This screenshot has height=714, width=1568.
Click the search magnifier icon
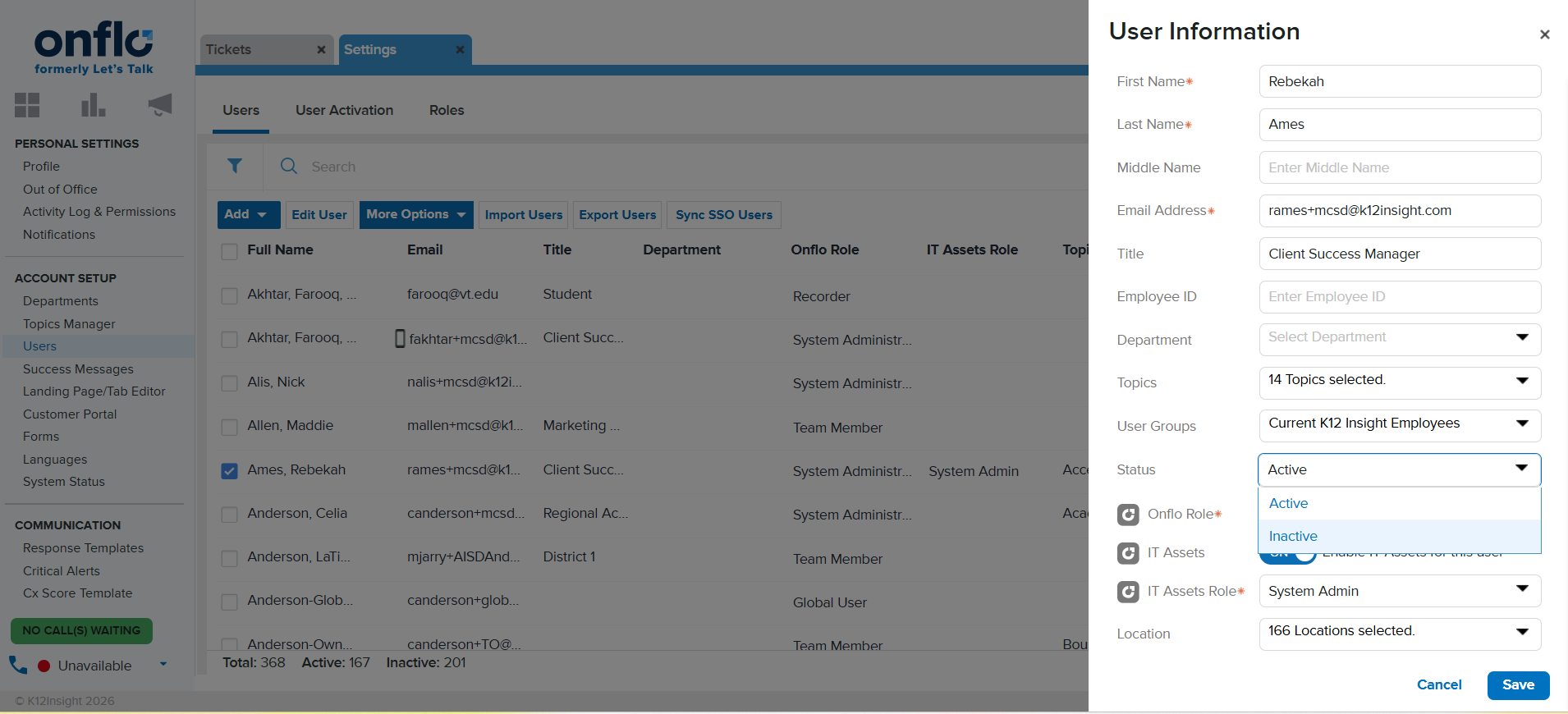[289, 167]
